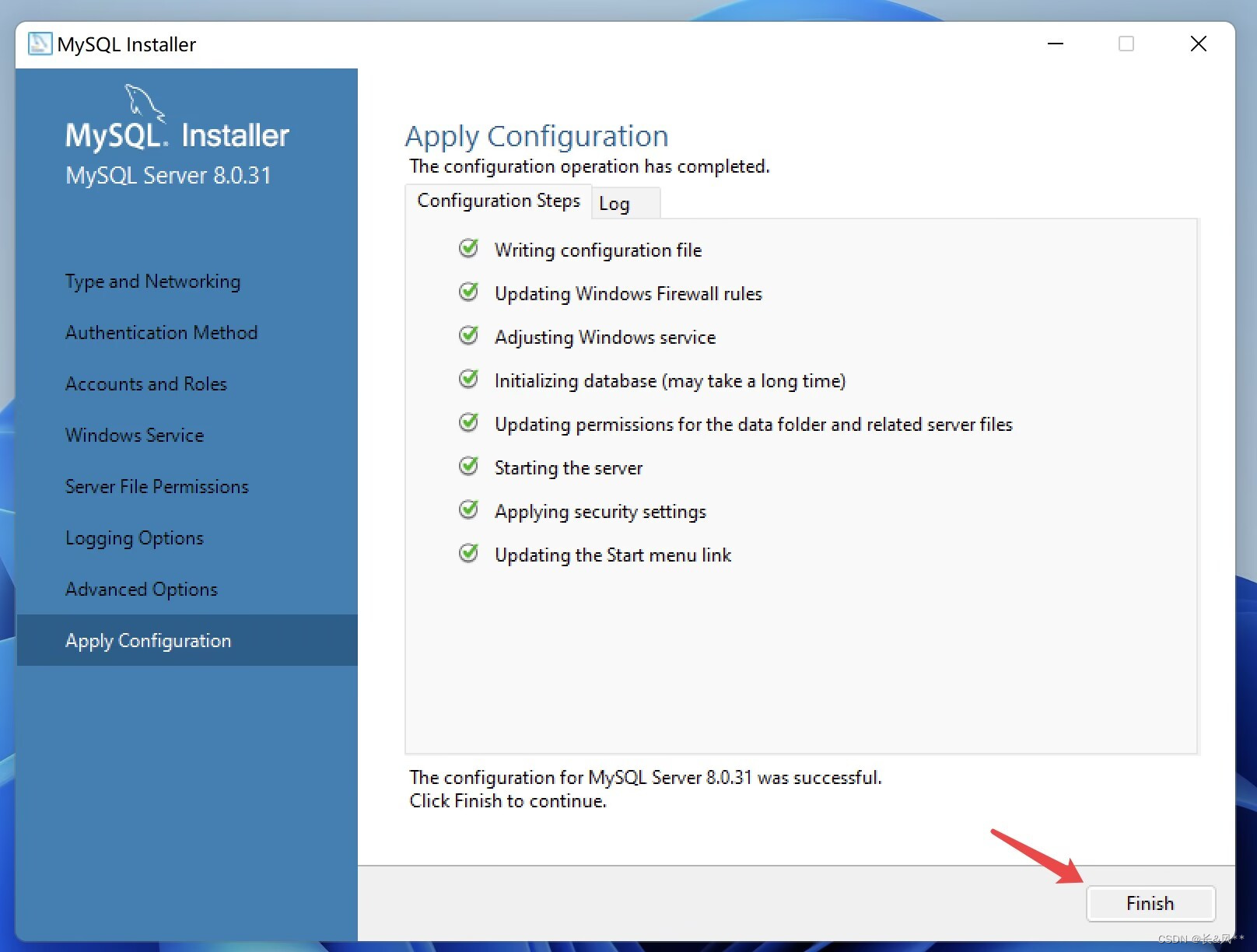Screen dimensions: 1257x952
Task: Click 'Click Finish to continue.' message
Action: (508, 801)
